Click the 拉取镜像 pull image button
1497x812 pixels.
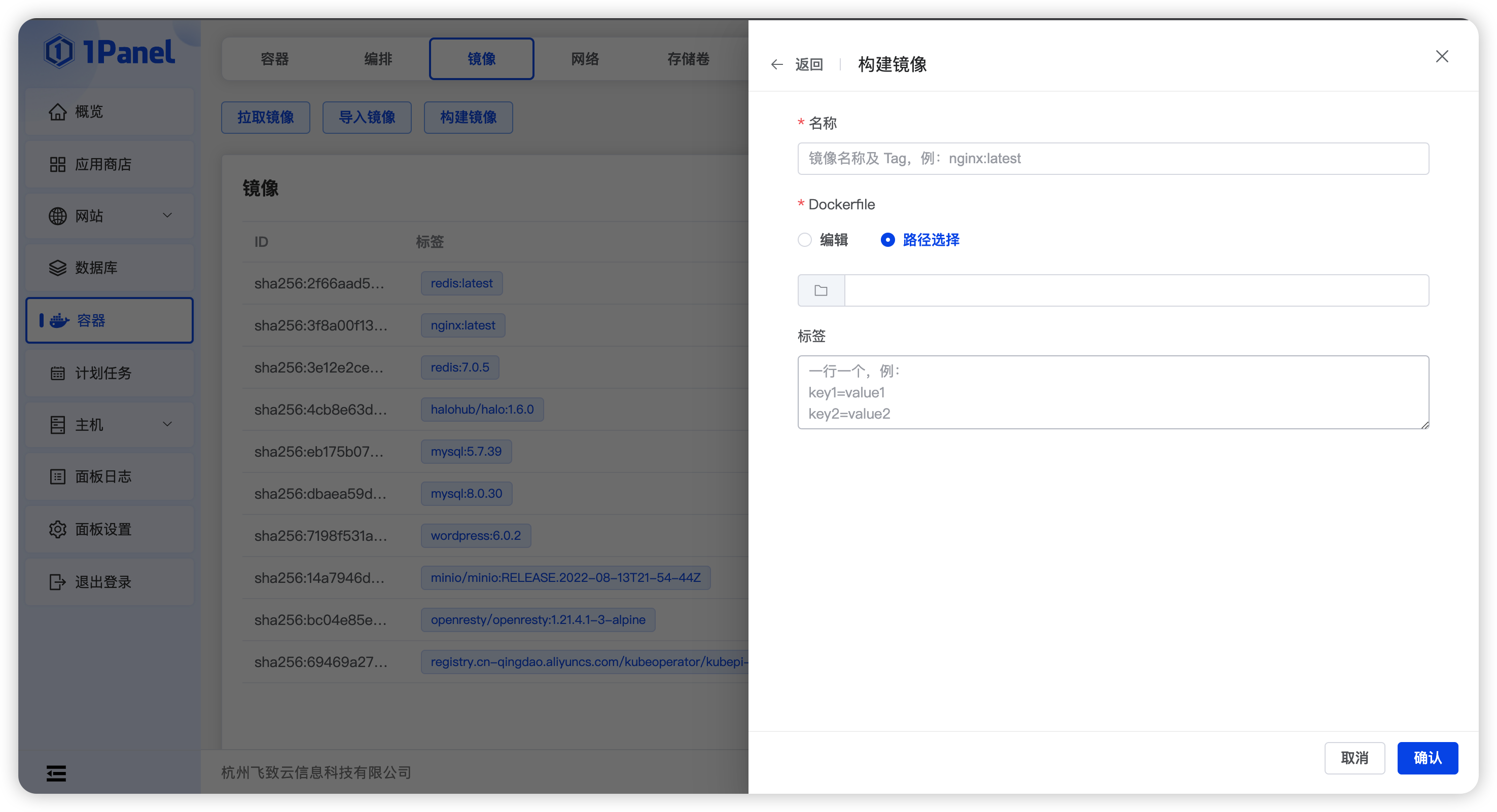pos(265,117)
